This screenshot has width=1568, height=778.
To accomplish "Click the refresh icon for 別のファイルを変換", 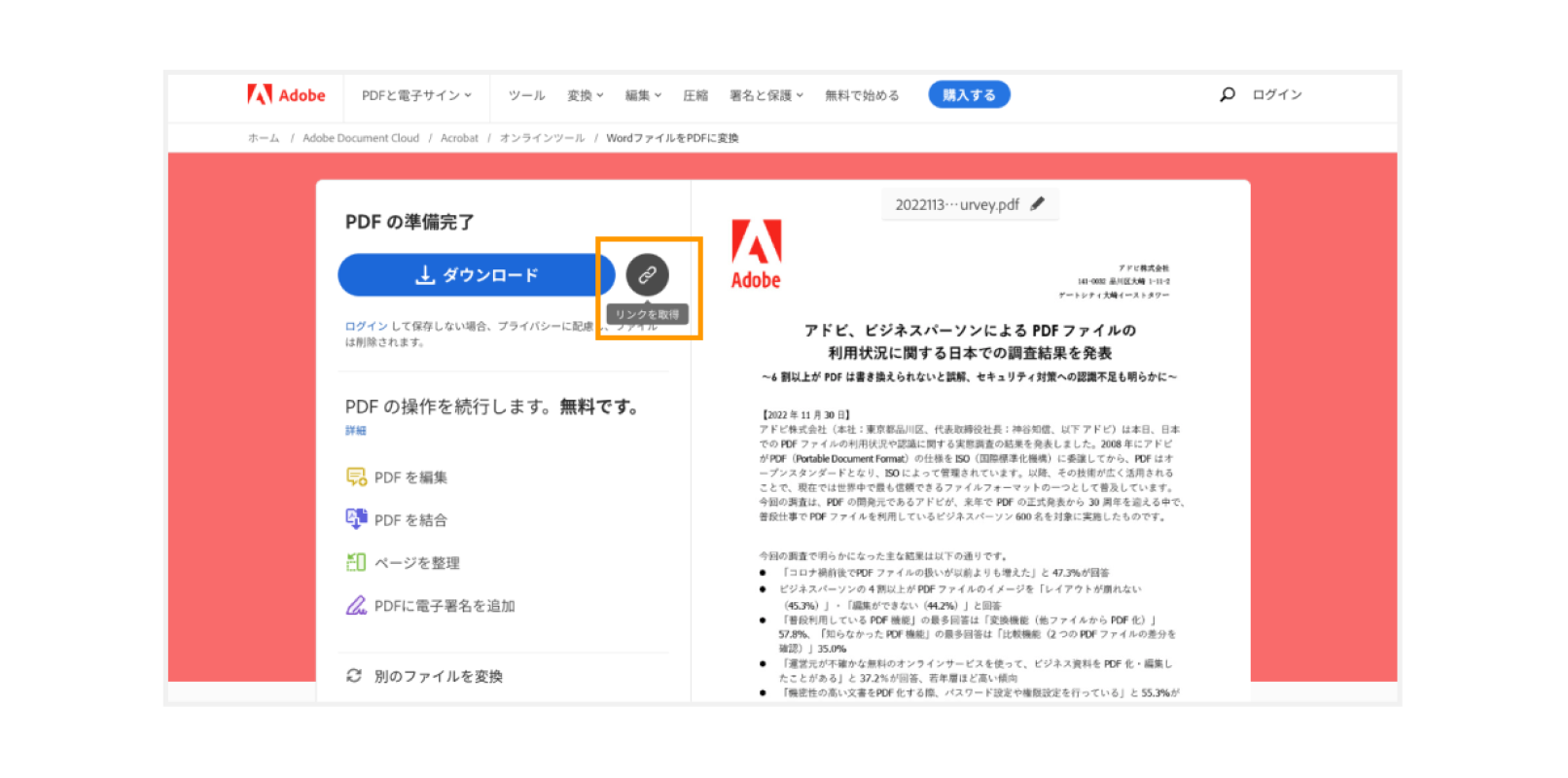I will point(354,675).
